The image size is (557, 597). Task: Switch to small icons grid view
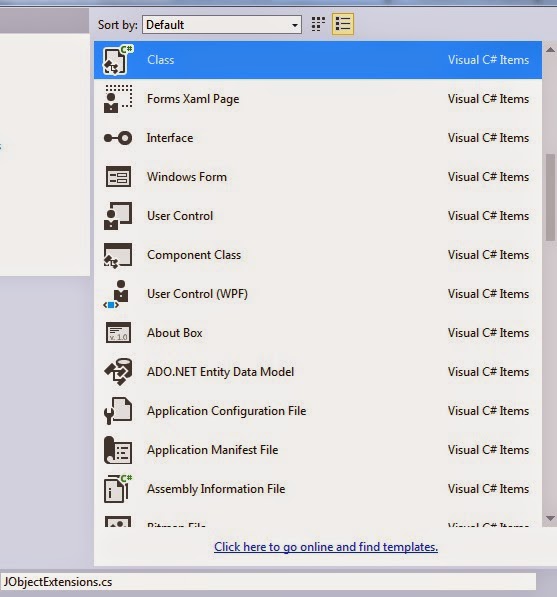point(318,24)
